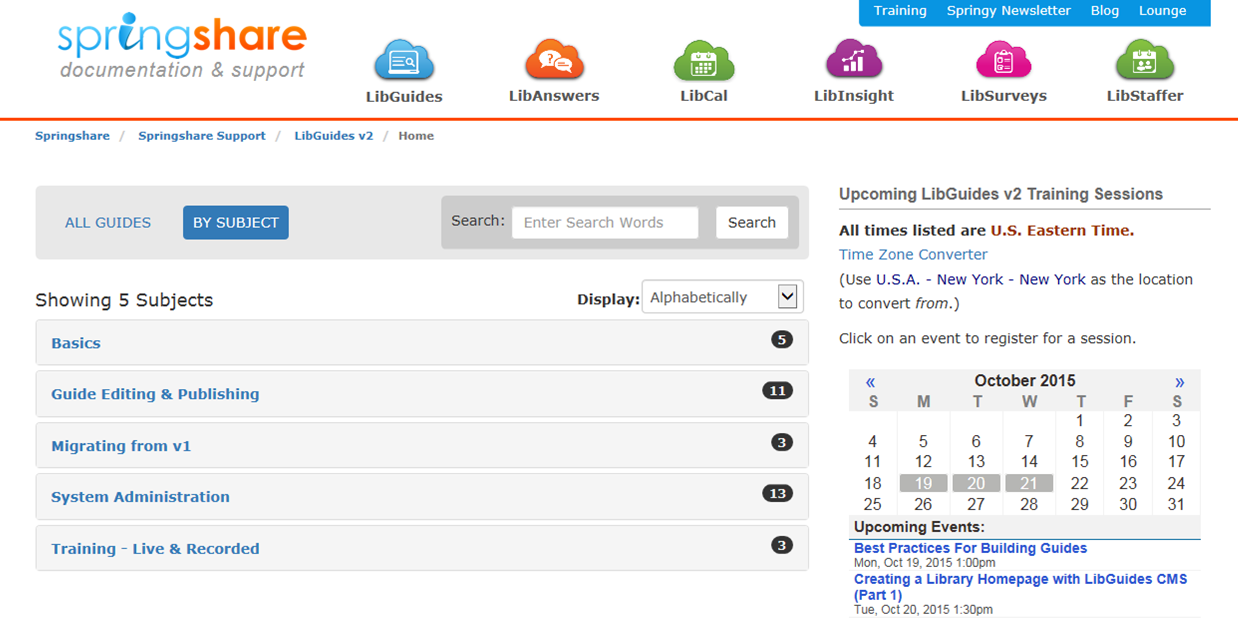Go to previous month in calendar

tap(871, 381)
